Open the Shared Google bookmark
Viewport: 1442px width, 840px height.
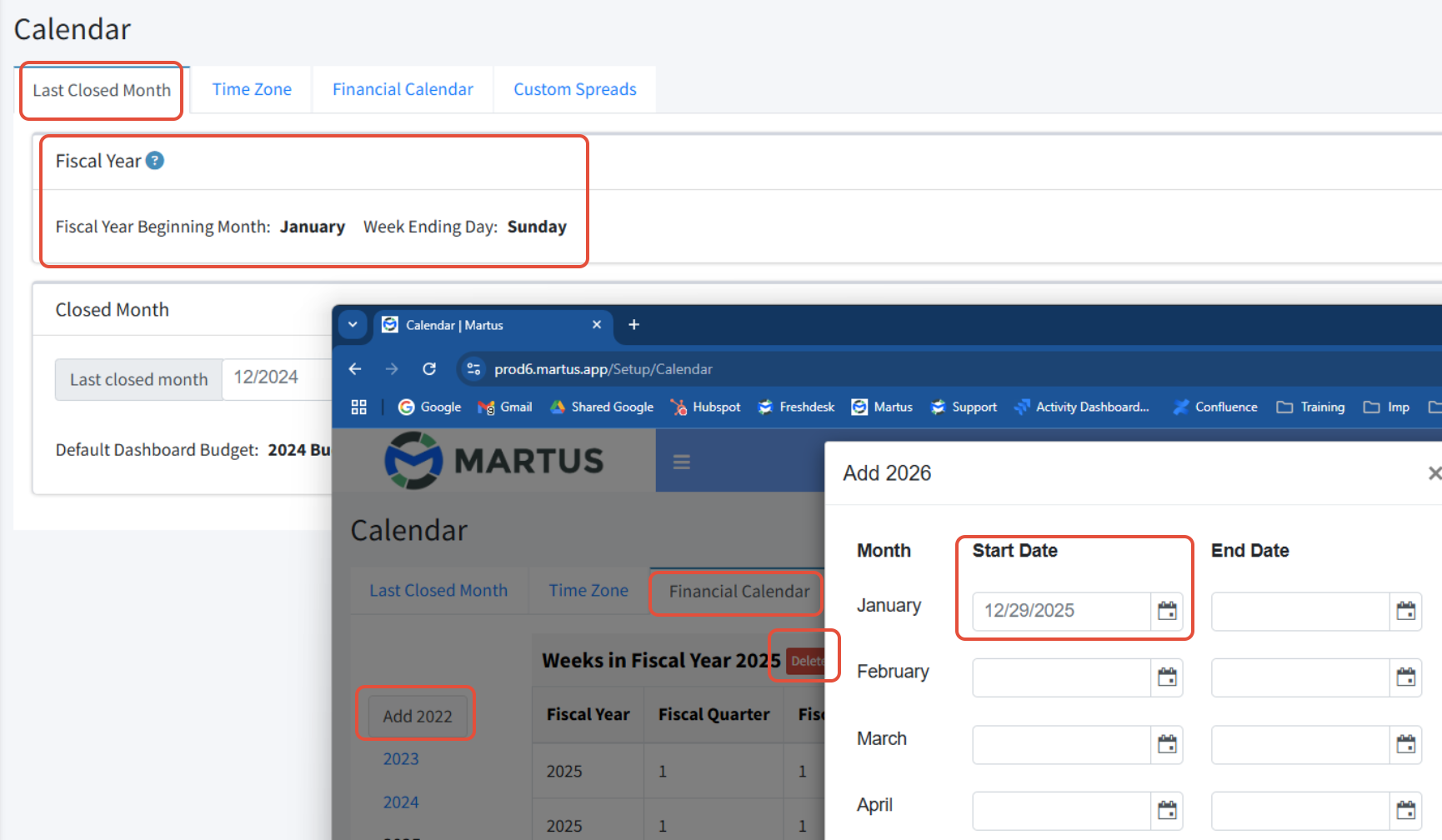[602, 407]
